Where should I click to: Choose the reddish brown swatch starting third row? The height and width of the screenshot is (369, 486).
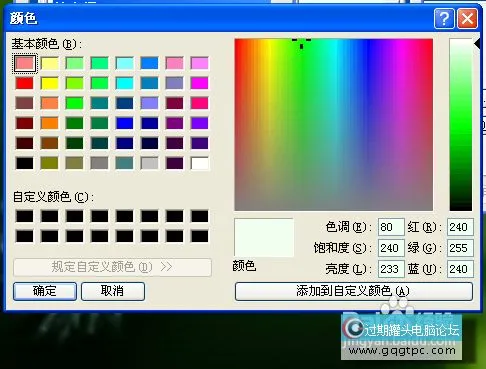pyautogui.click(x=25, y=103)
